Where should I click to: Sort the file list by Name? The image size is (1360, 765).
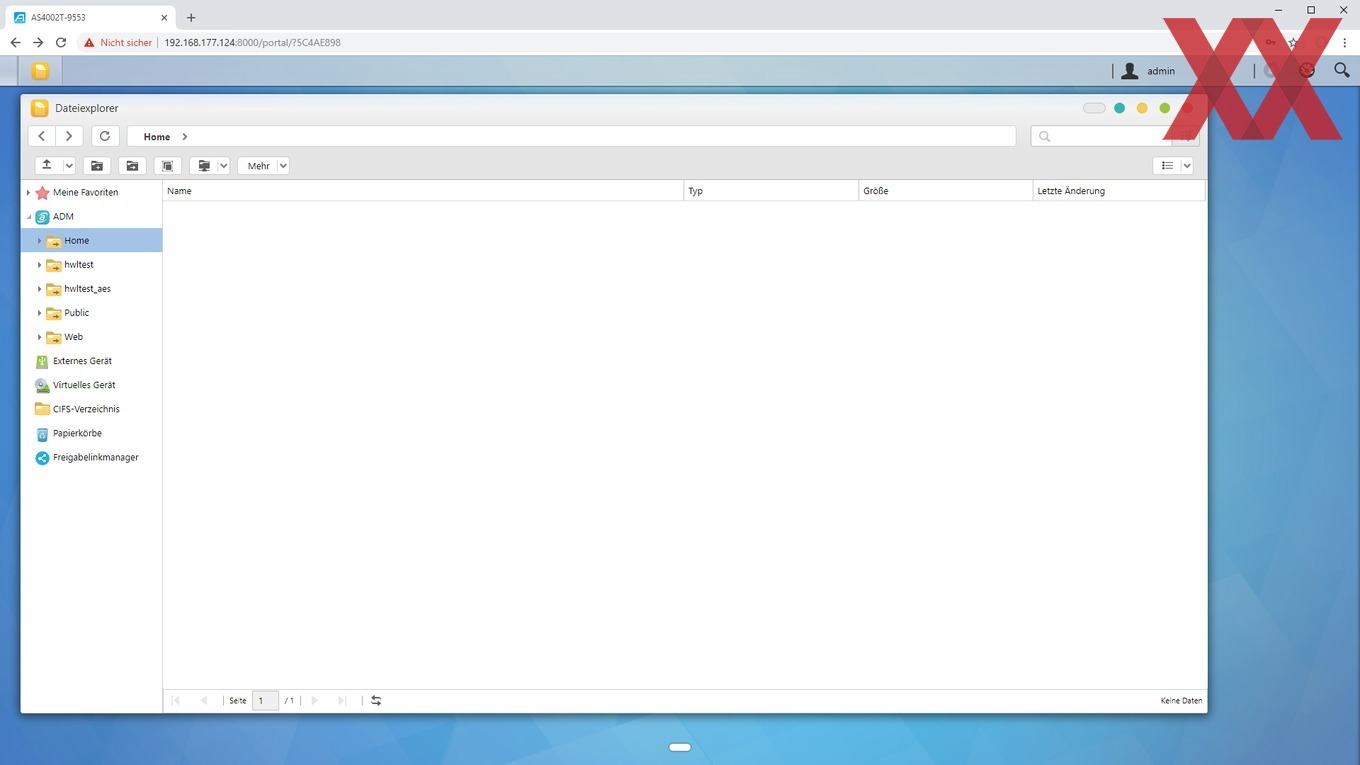coord(423,191)
